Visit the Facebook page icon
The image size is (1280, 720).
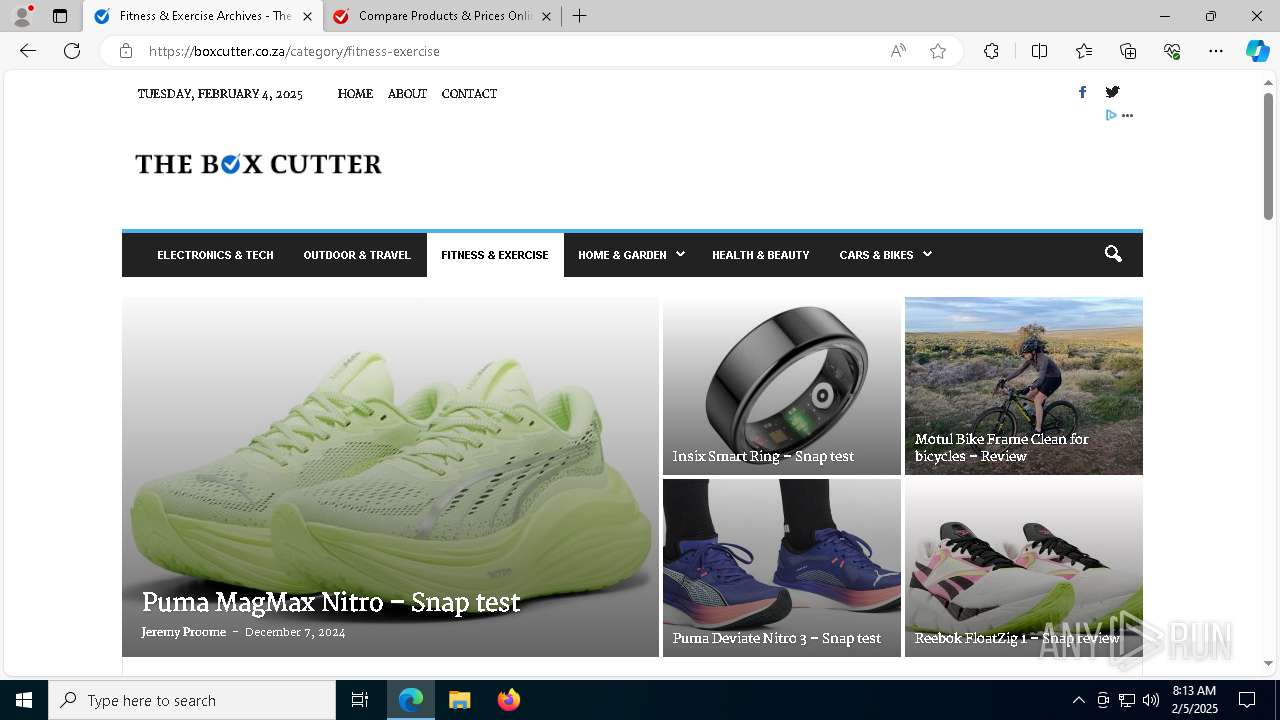(x=1082, y=92)
